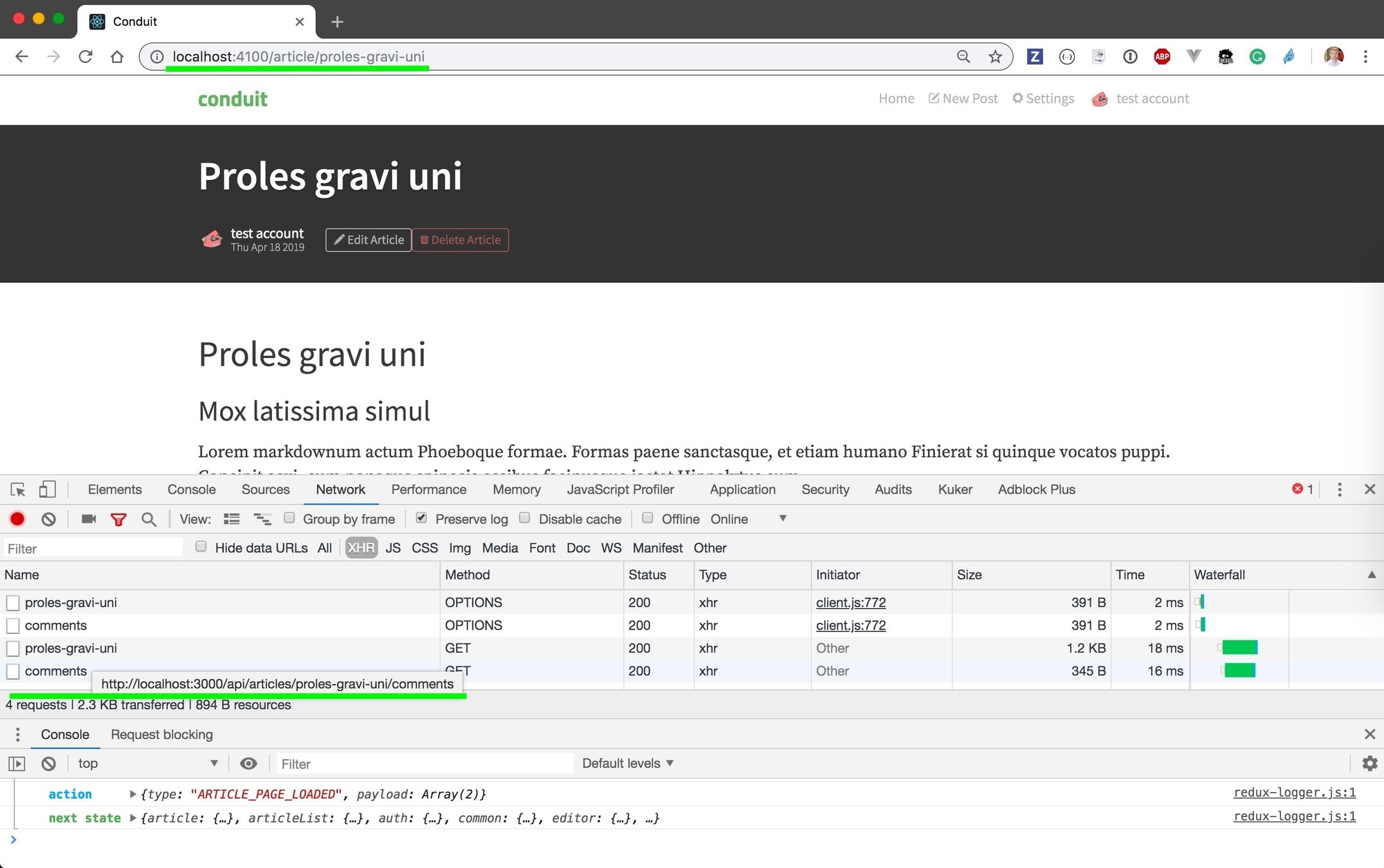Click the Edit Article button
Image resolution: width=1384 pixels, height=868 pixels.
[x=369, y=240]
